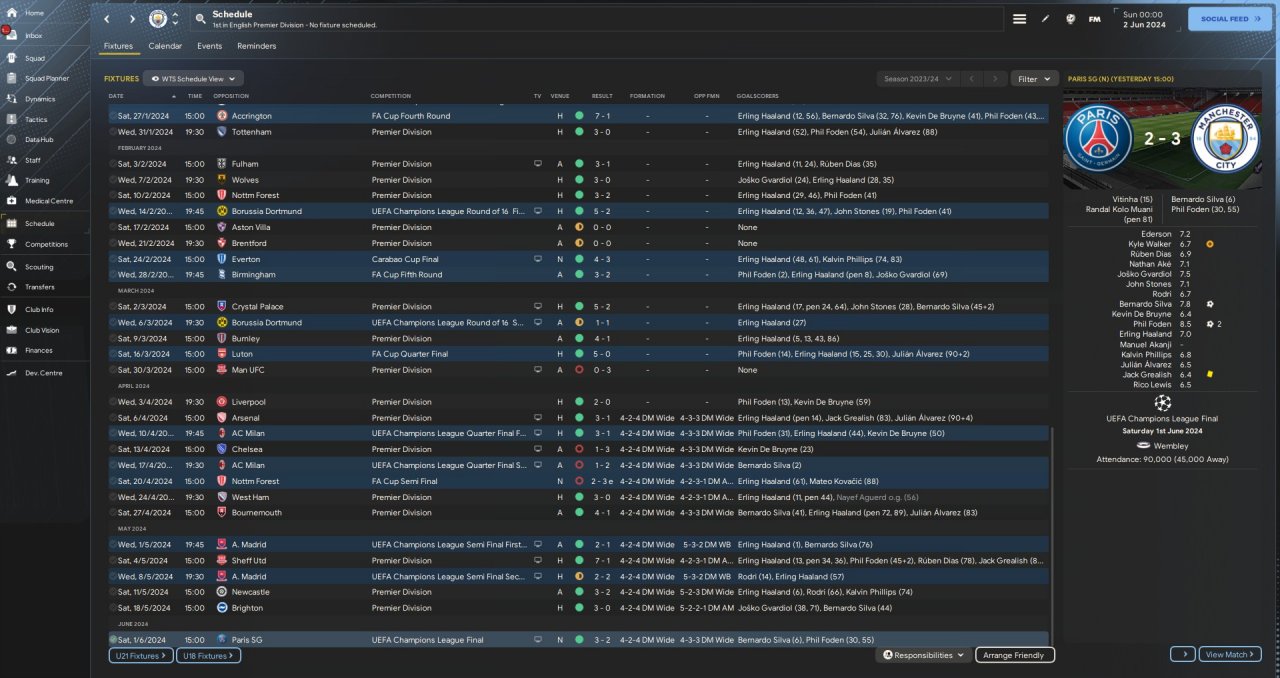The height and width of the screenshot is (678, 1280).
Task: Click the pencil edit icon
Action: click(1045, 19)
